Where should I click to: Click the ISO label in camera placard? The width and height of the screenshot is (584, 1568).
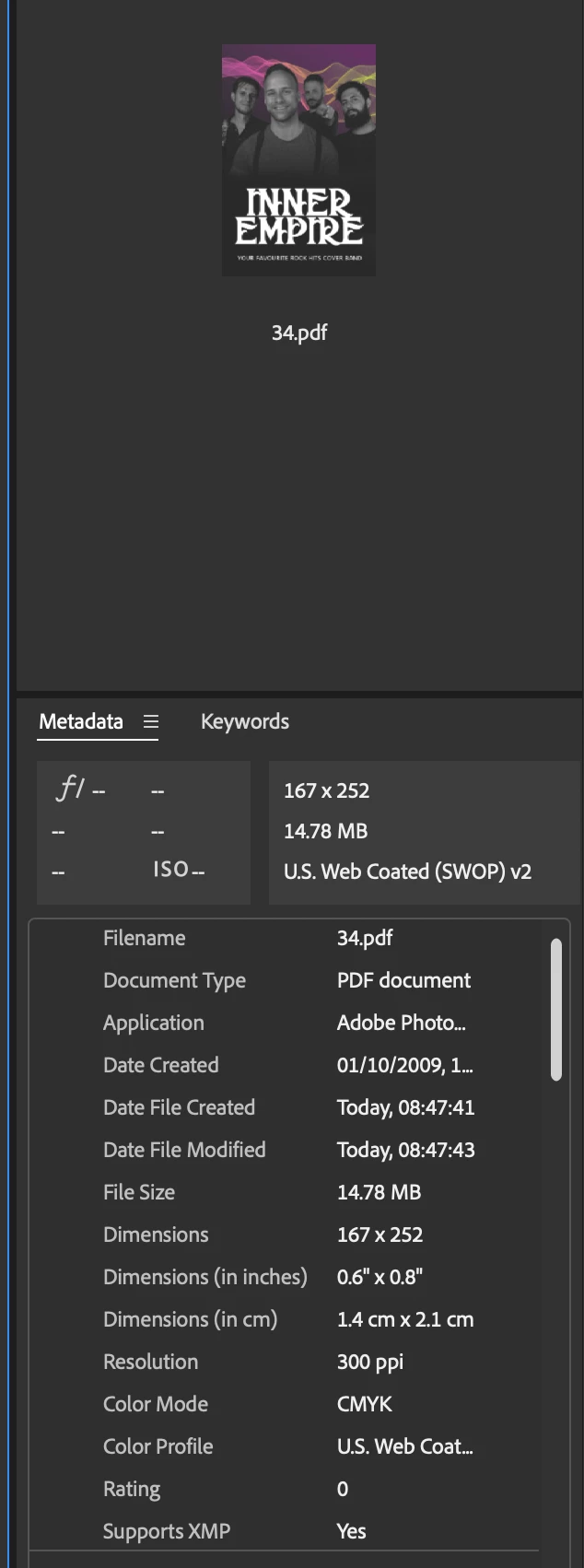pos(170,870)
